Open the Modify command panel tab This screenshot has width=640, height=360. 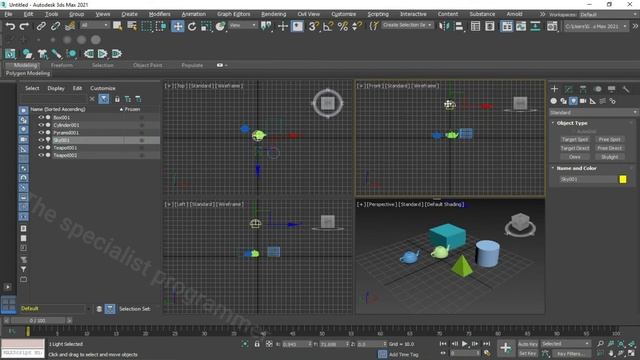coord(569,89)
